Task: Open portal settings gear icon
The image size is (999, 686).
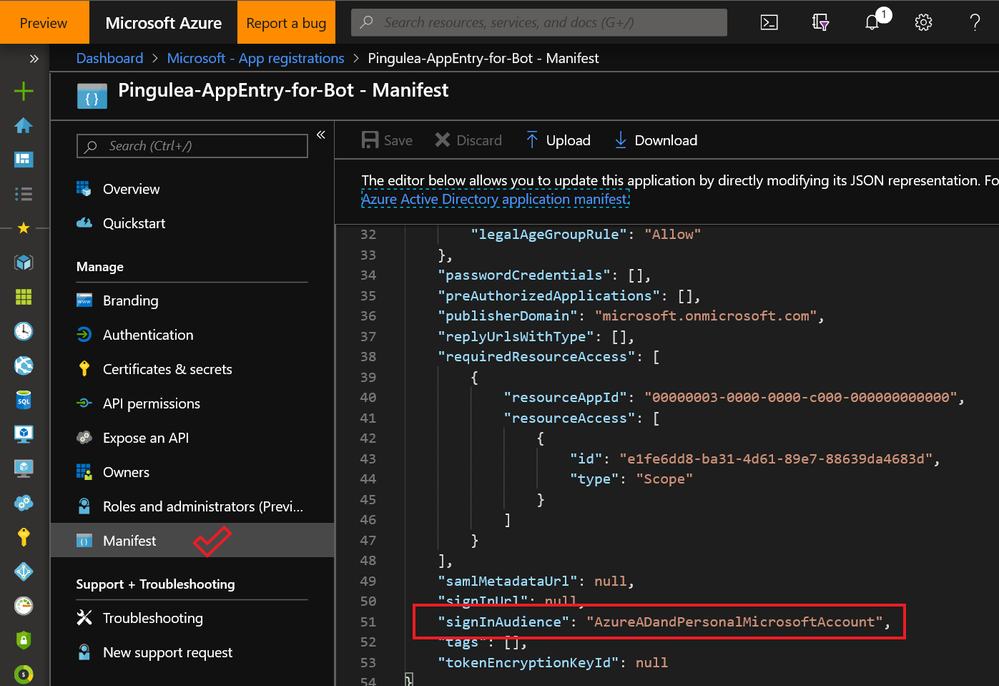Action: coord(924,22)
